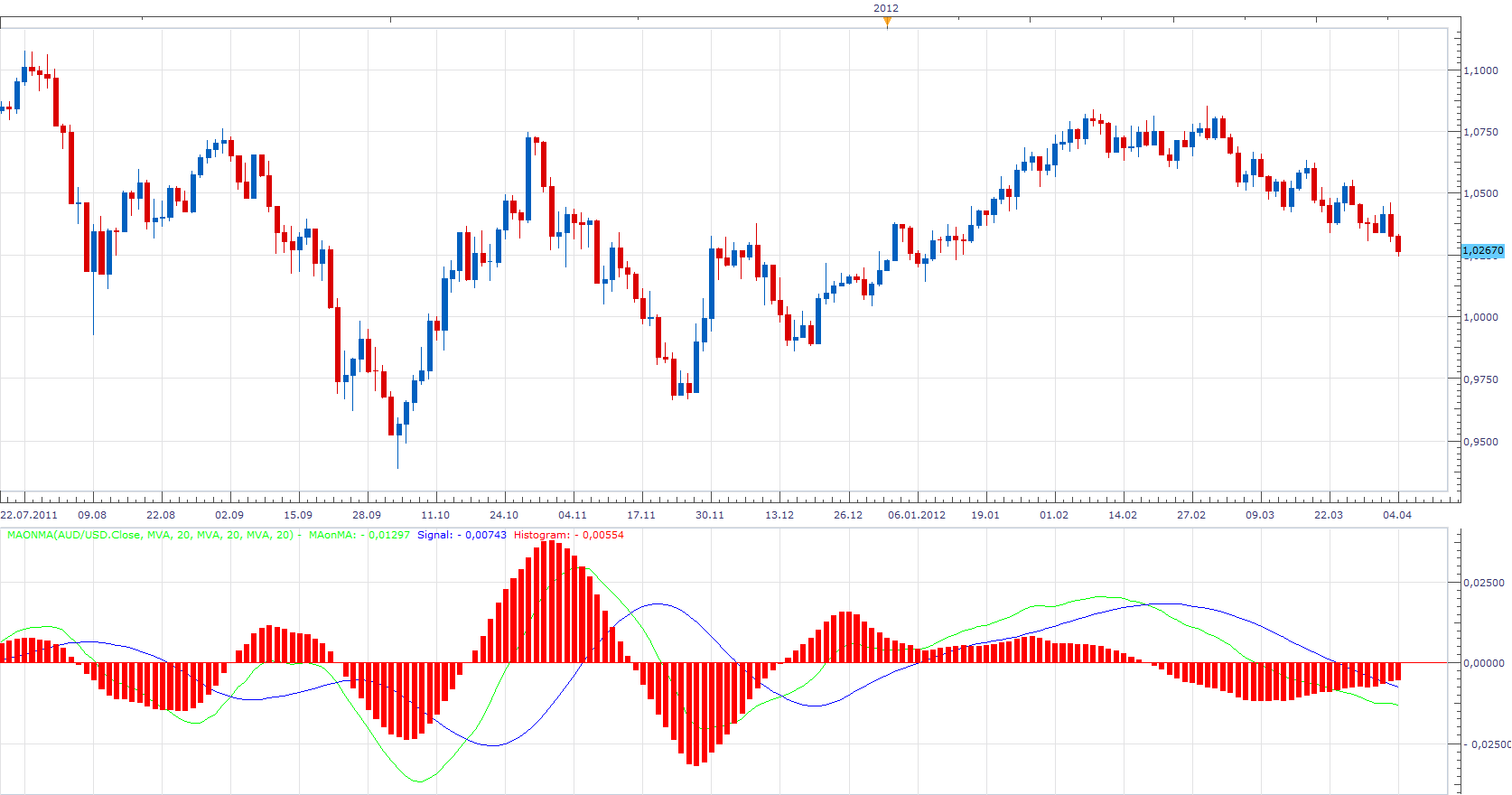Select the 13.12 date on time axis
Image resolution: width=1512 pixels, height=795 pixels.
779,515
